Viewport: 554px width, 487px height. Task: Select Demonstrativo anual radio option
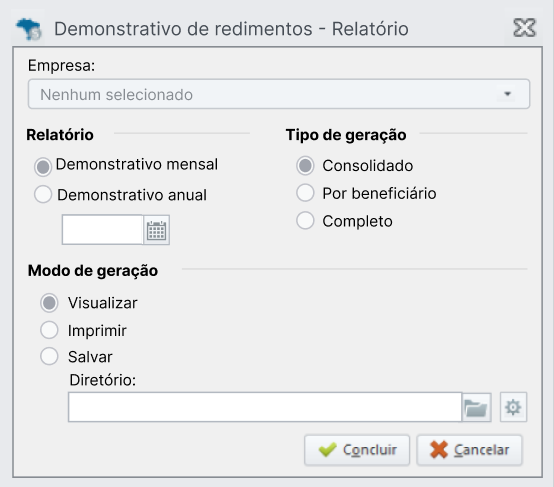click(x=43, y=194)
